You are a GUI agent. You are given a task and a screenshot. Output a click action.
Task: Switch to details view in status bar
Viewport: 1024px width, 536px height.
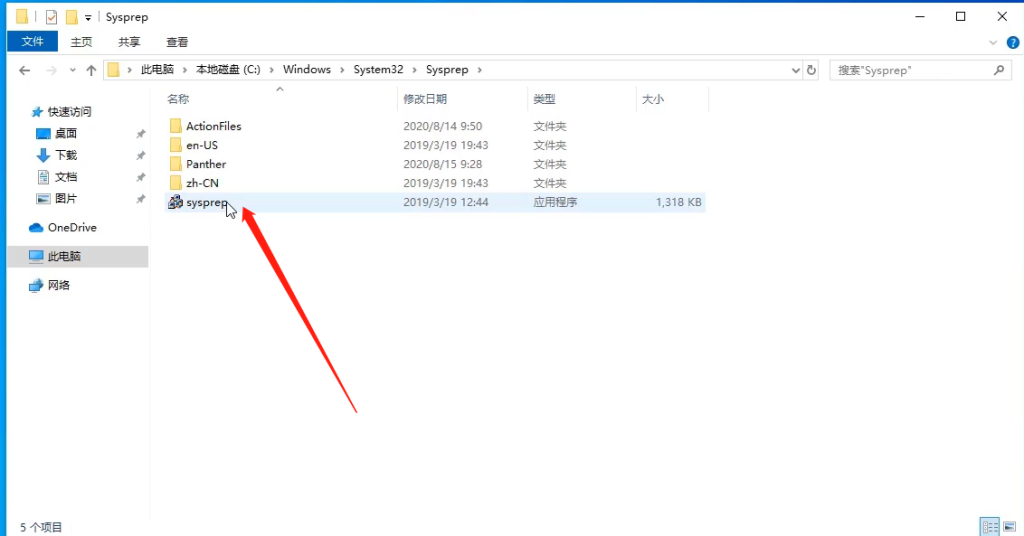click(x=989, y=526)
